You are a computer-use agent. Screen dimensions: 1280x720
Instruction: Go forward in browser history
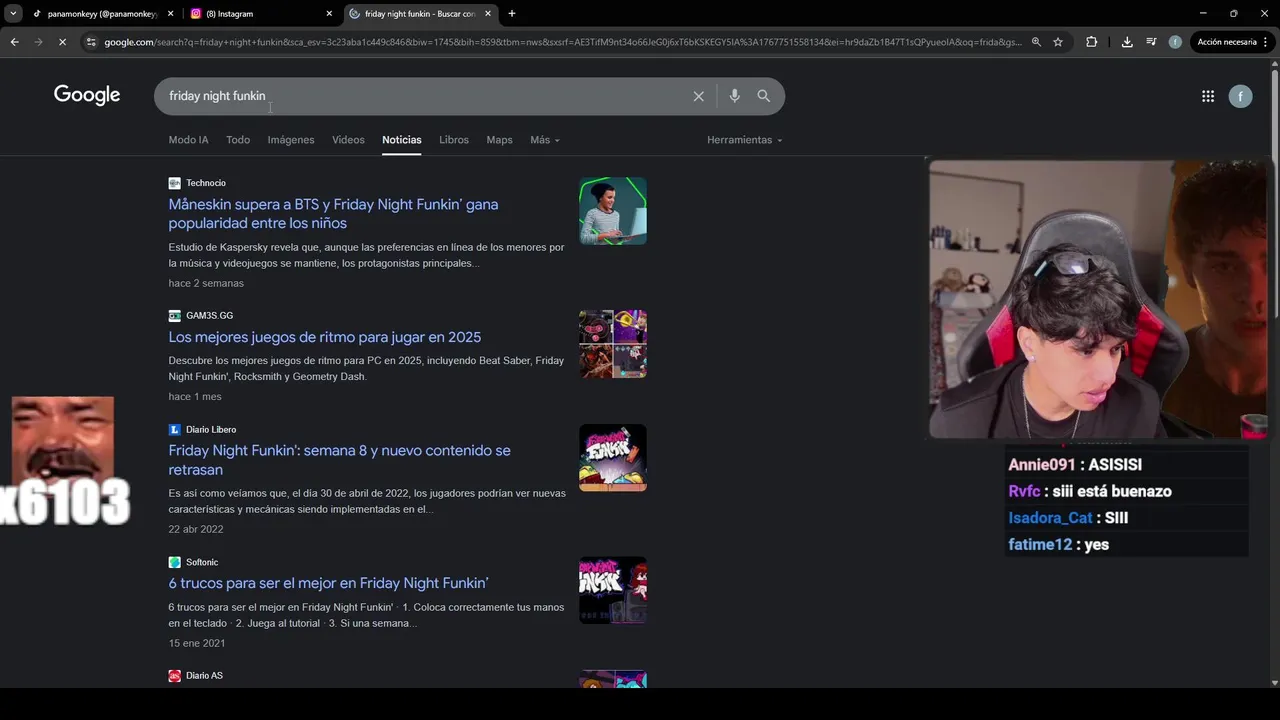click(x=38, y=42)
